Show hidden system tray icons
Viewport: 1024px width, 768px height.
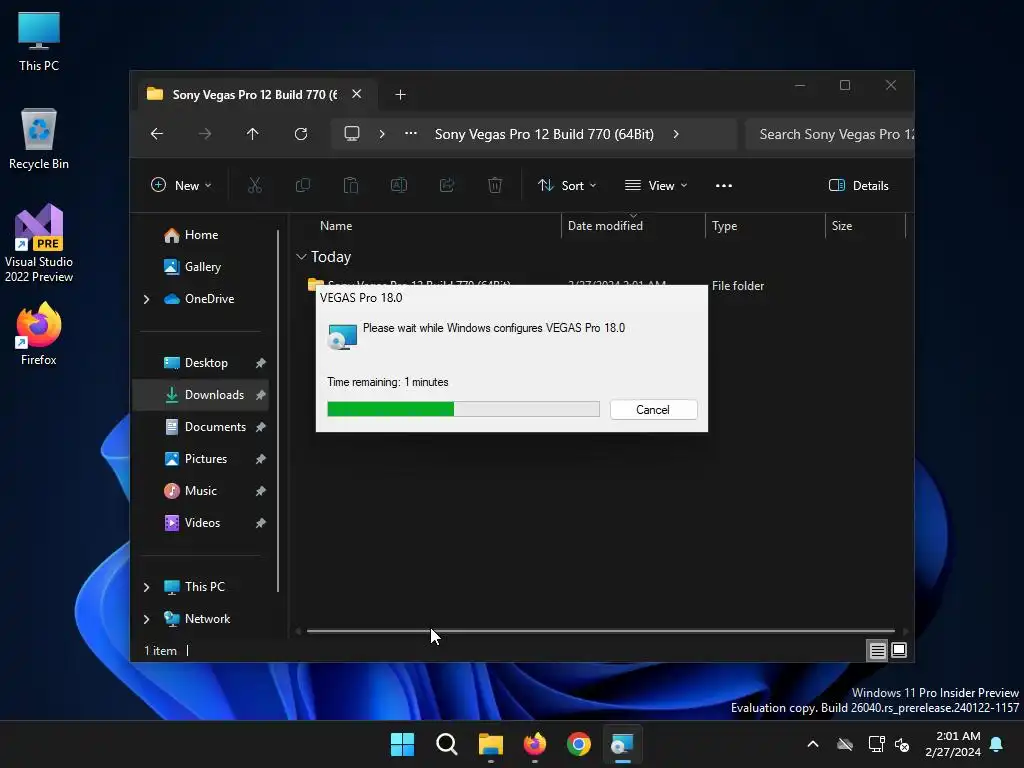813,744
